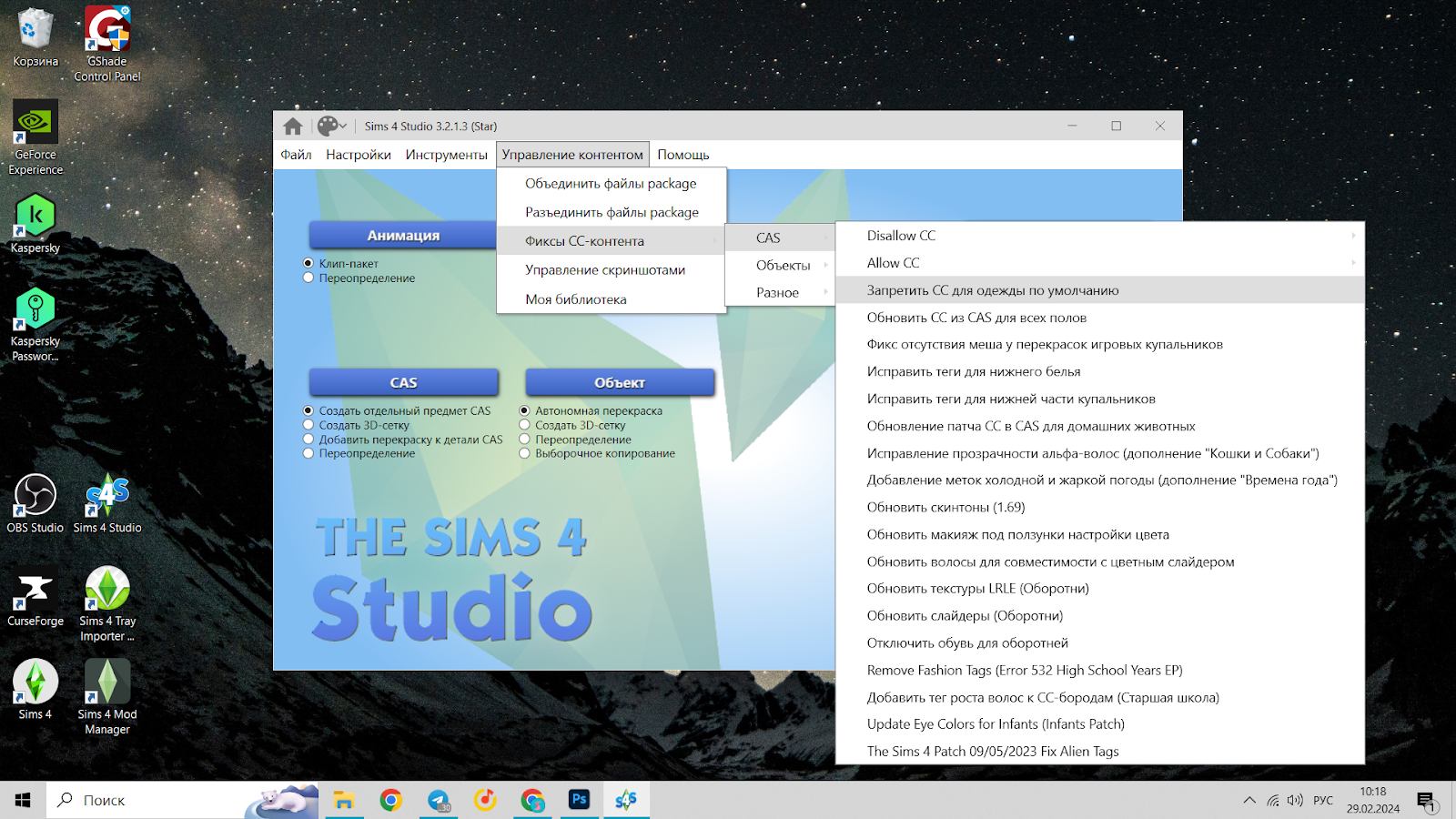Show hidden tray icons chevron
The image size is (1456, 819).
[x=1249, y=801]
